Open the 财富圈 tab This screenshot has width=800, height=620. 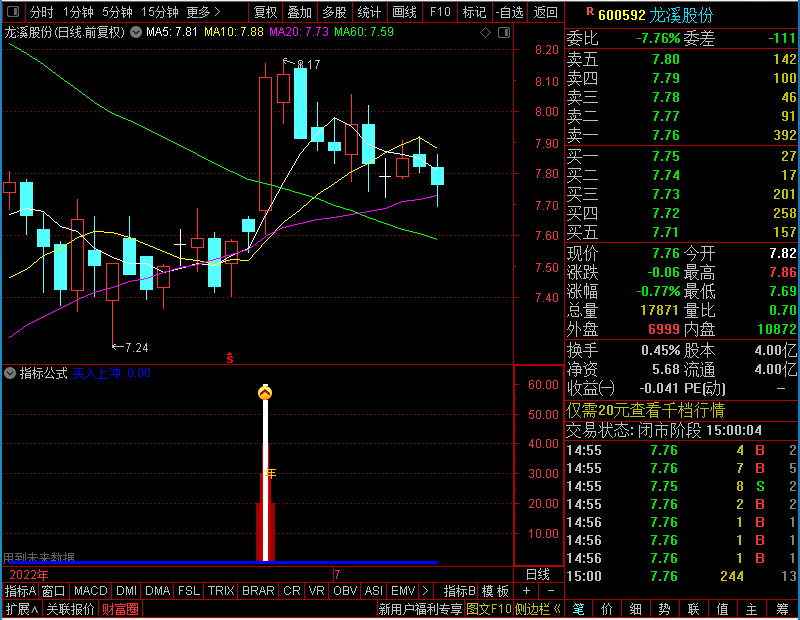[120, 609]
